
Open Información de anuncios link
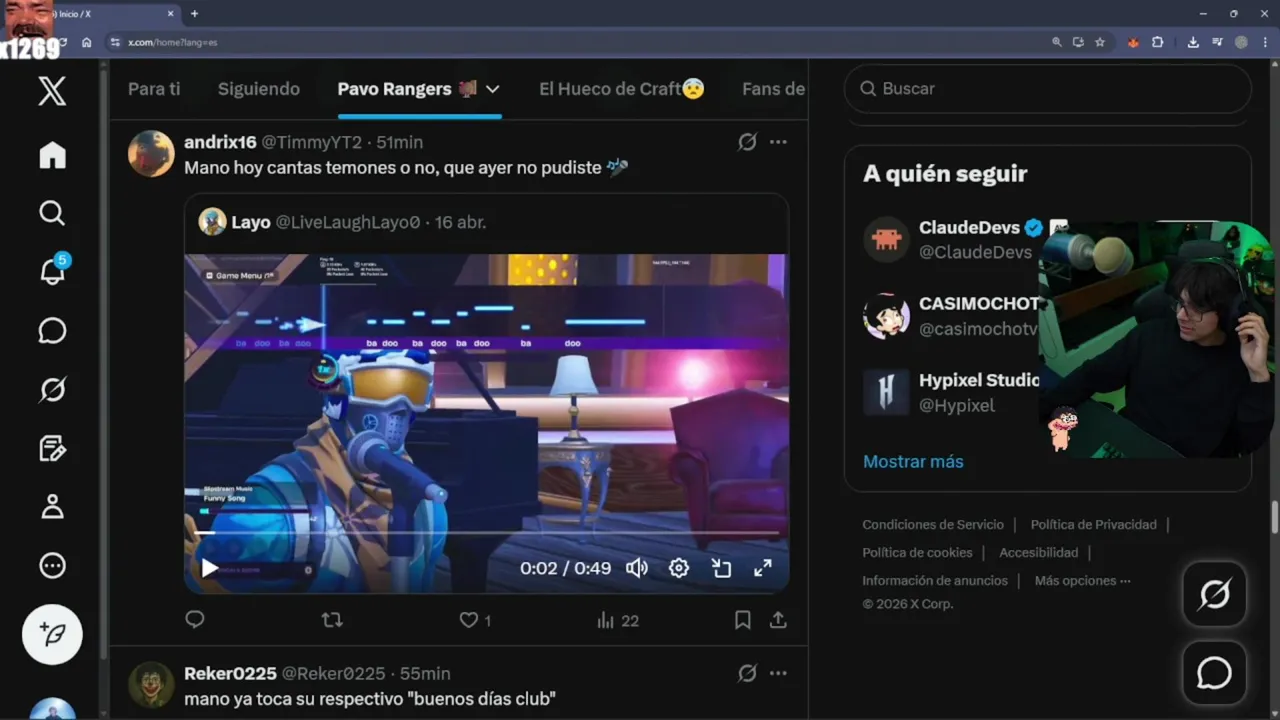[x=935, y=581]
